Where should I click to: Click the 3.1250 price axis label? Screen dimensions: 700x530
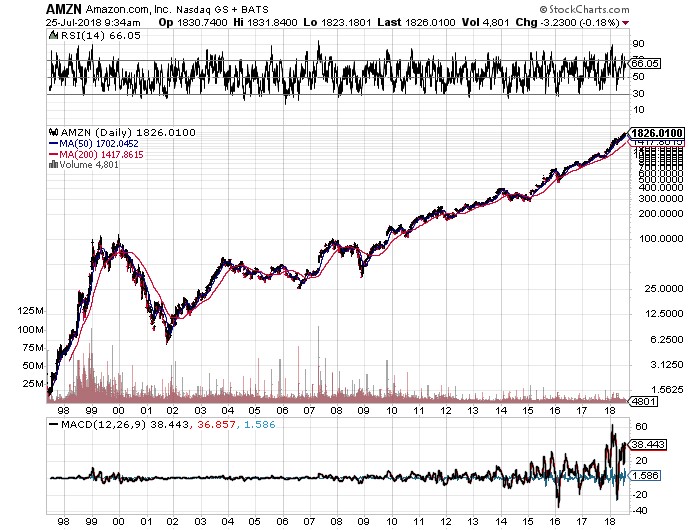click(x=666, y=365)
